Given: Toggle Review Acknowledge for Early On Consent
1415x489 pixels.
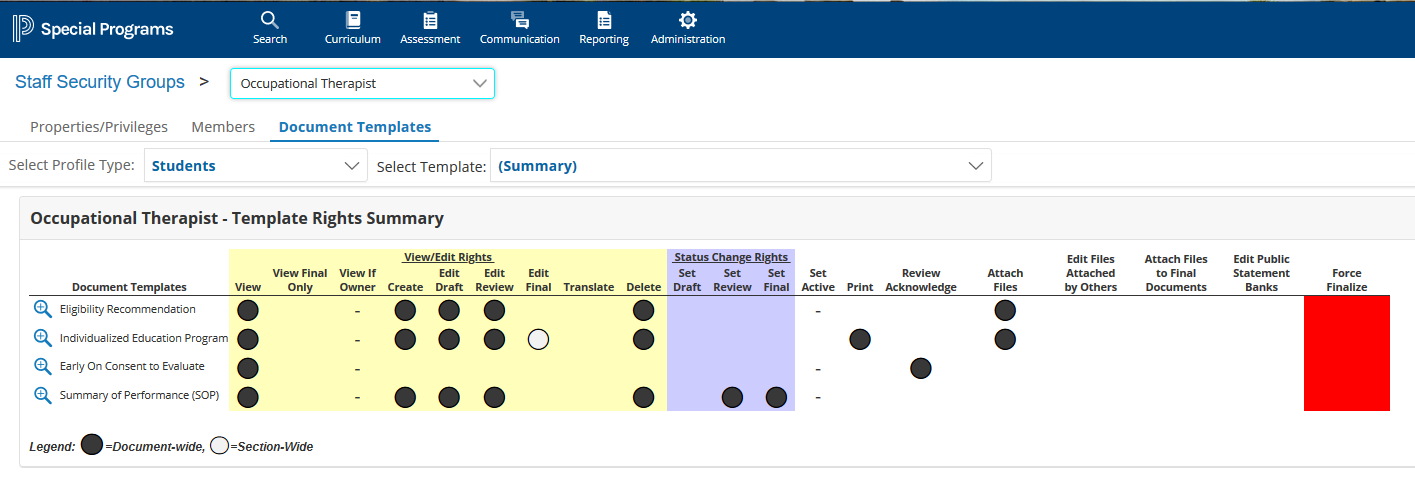Looking at the screenshot, I should 920,368.
